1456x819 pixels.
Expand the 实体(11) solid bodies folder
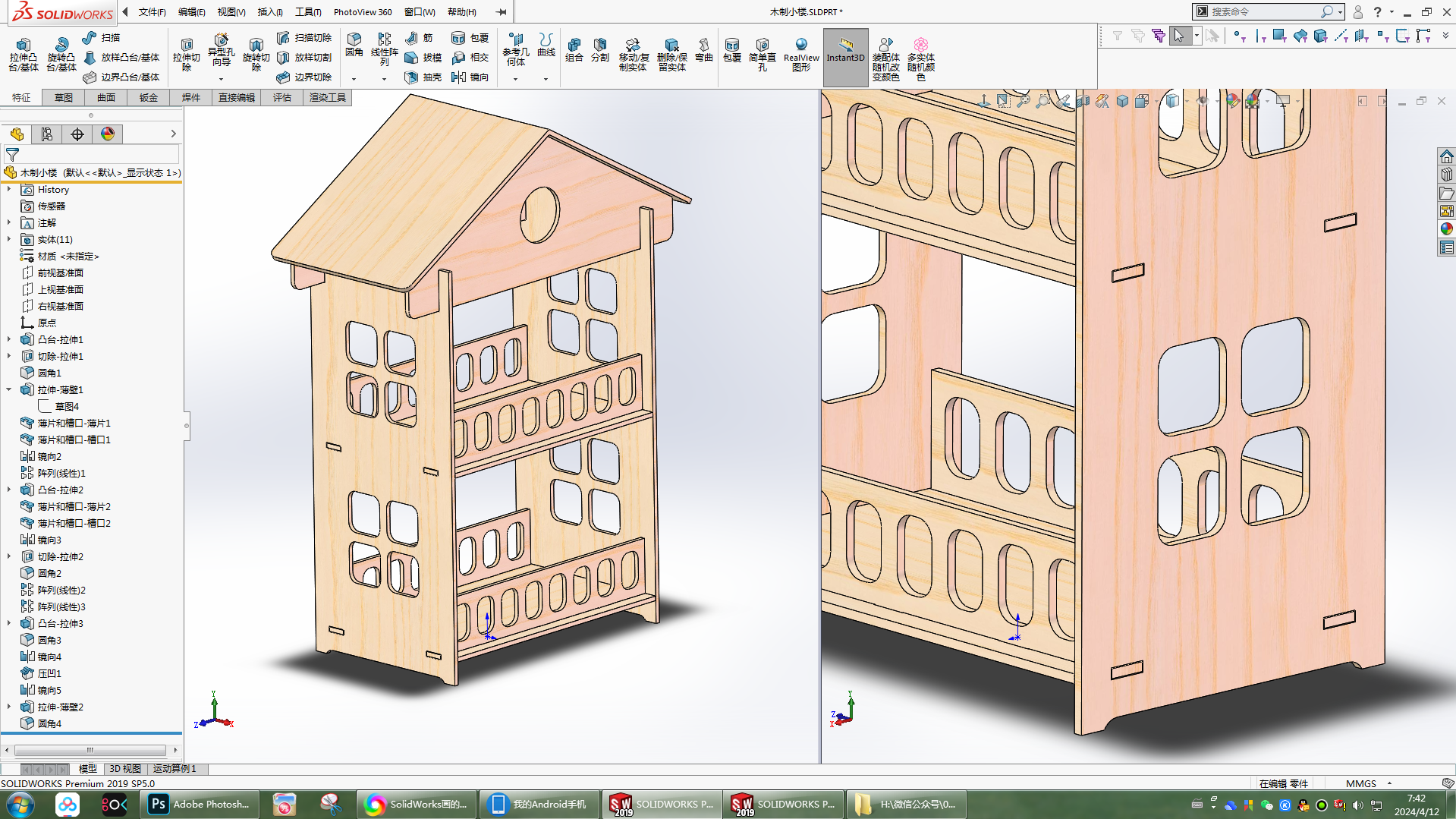(x=9, y=239)
